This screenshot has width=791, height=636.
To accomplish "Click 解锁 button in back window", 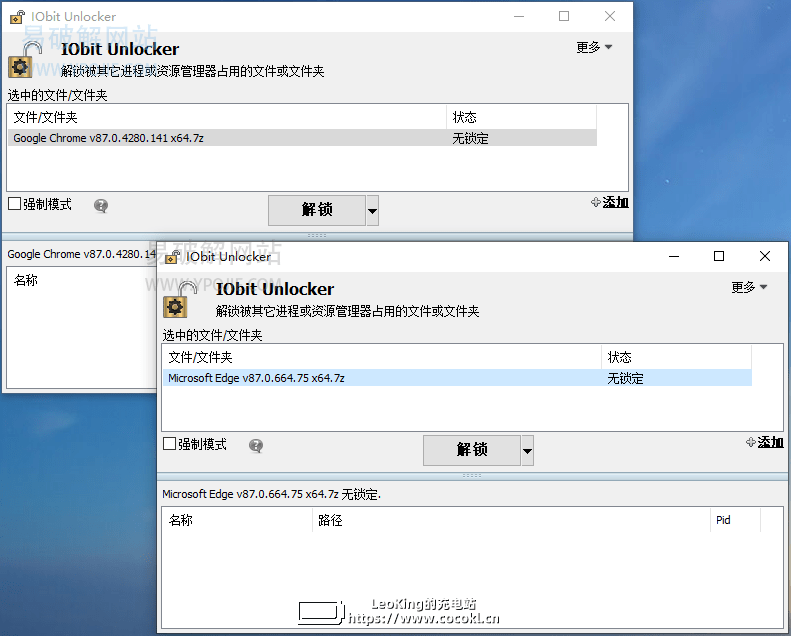I will click(317, 210).
